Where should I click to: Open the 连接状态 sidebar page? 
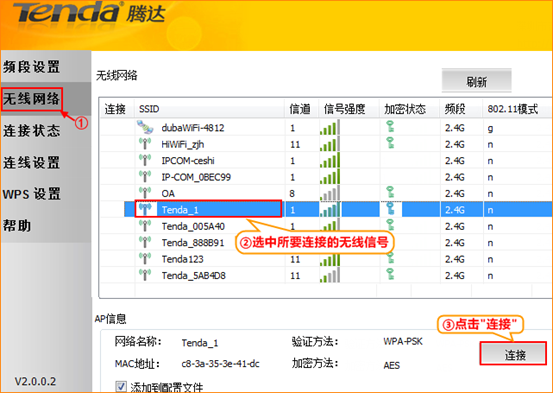tap(32, 131)
